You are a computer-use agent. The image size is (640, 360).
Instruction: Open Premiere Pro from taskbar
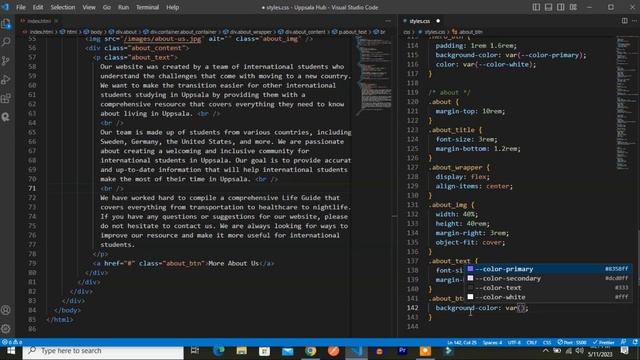(x=402, y=351)
